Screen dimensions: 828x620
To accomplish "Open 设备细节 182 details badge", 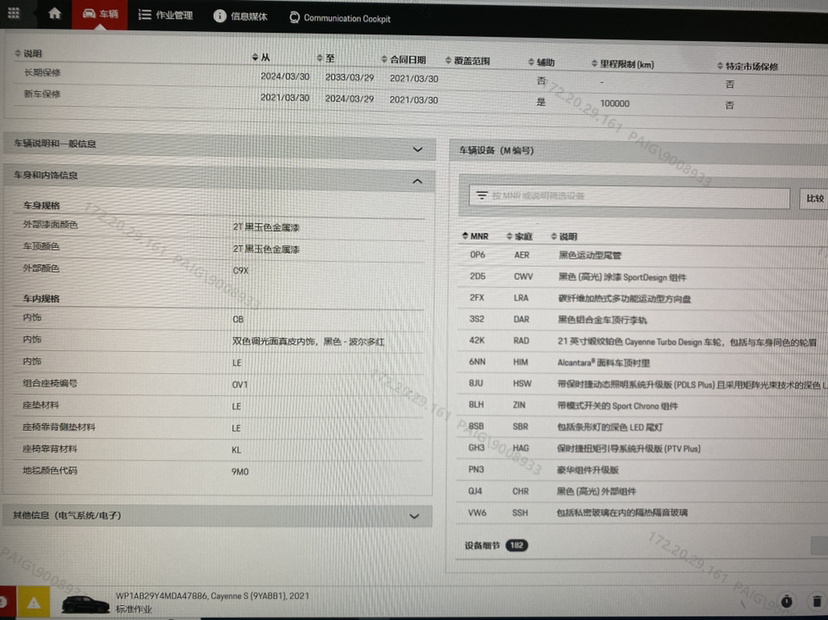I will 516,546.
